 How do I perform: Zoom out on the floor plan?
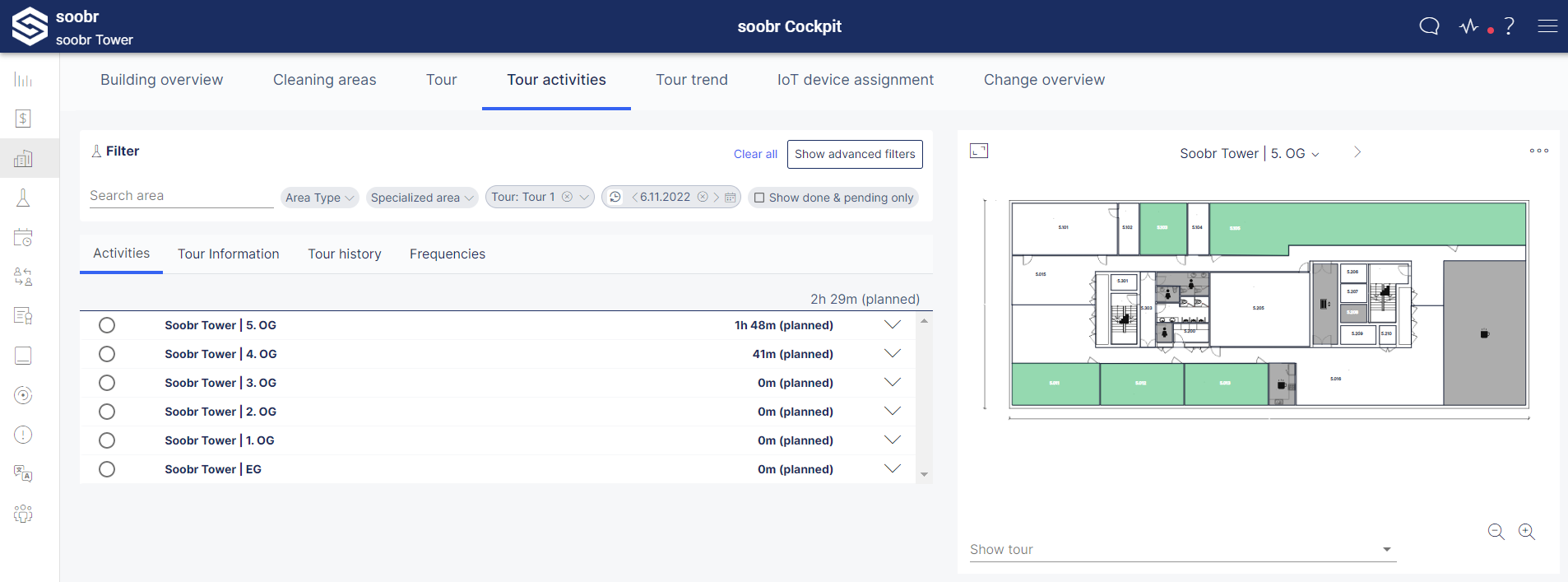[1496, 532]
